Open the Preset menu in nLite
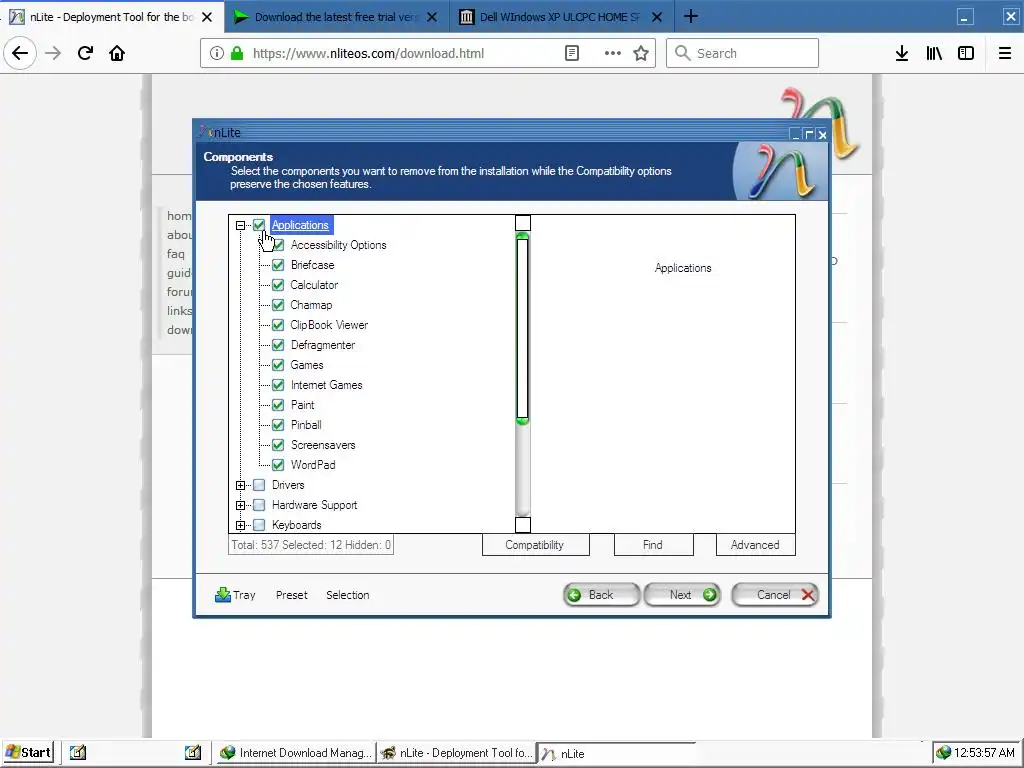The height and width of the screenshot is (768, 1024). pyautogui.click(x=291, y=595)
